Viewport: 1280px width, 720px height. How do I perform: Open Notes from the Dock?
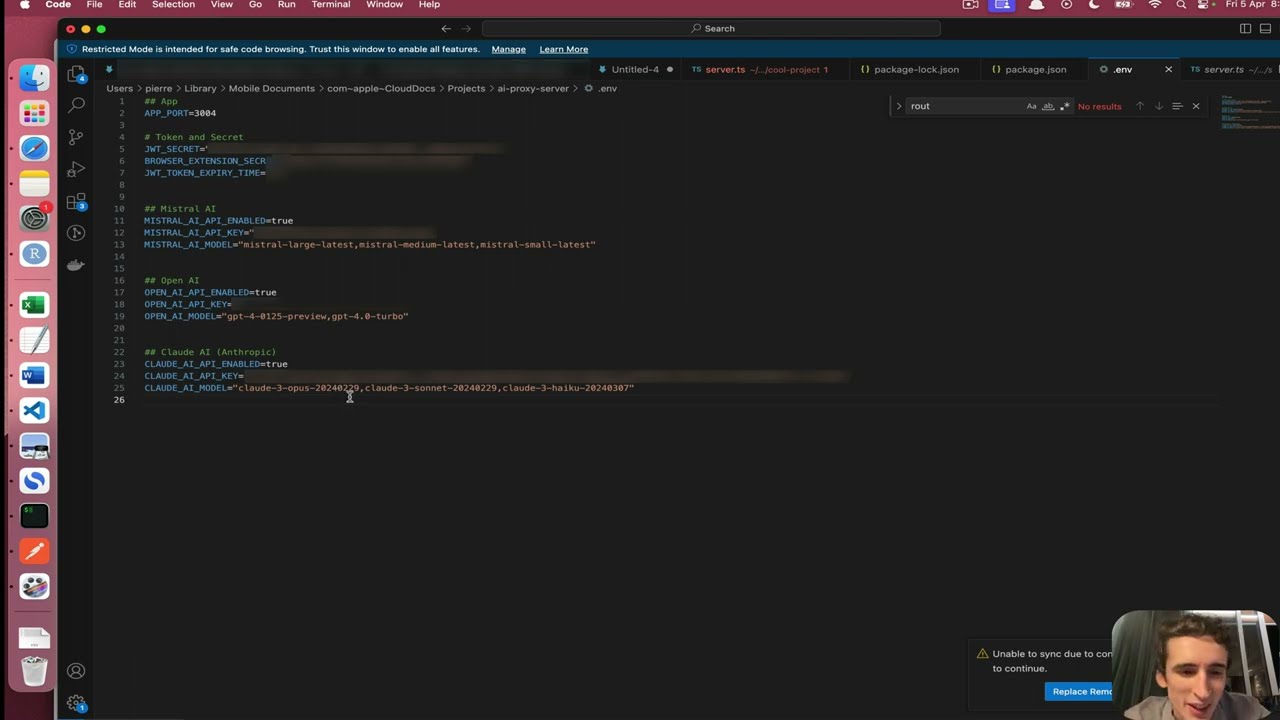pyautogui.click(x=34, y=183)
